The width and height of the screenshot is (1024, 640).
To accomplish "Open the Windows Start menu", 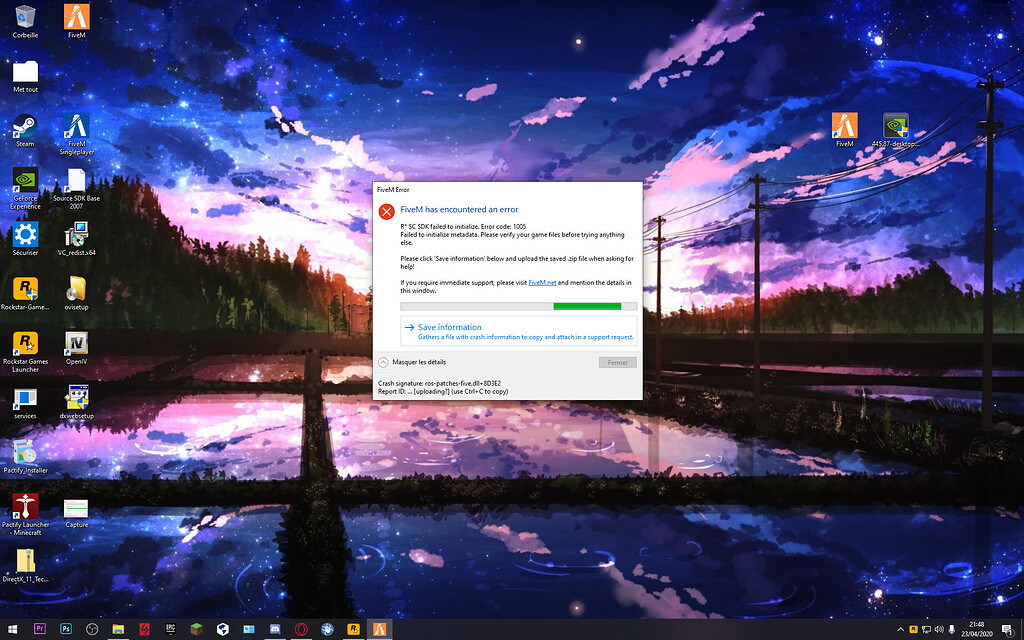I will click(13, 629).
